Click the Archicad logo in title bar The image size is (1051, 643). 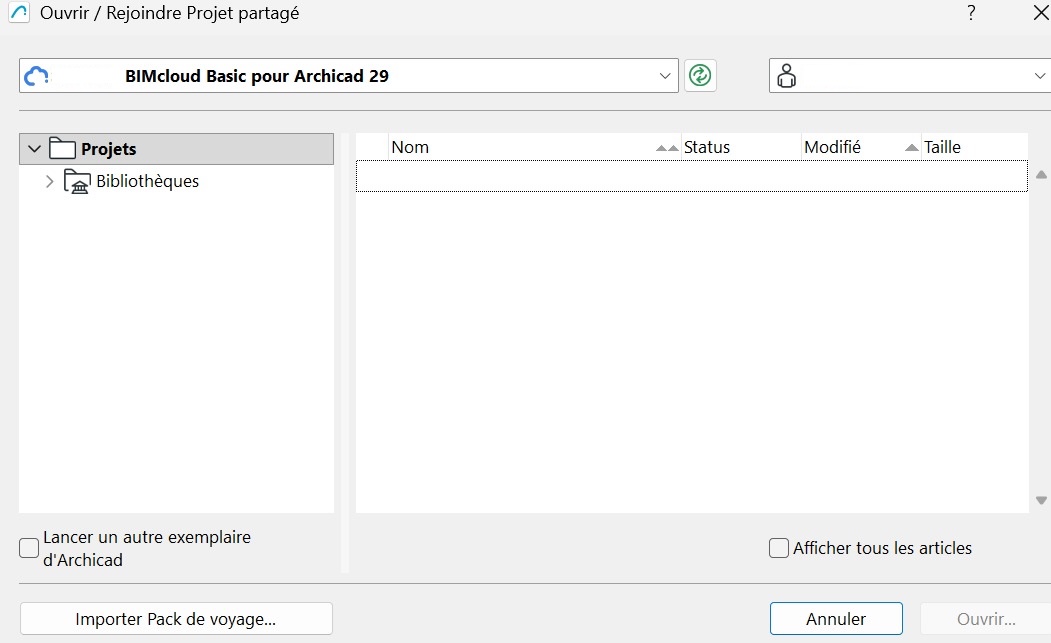(19, 13)
